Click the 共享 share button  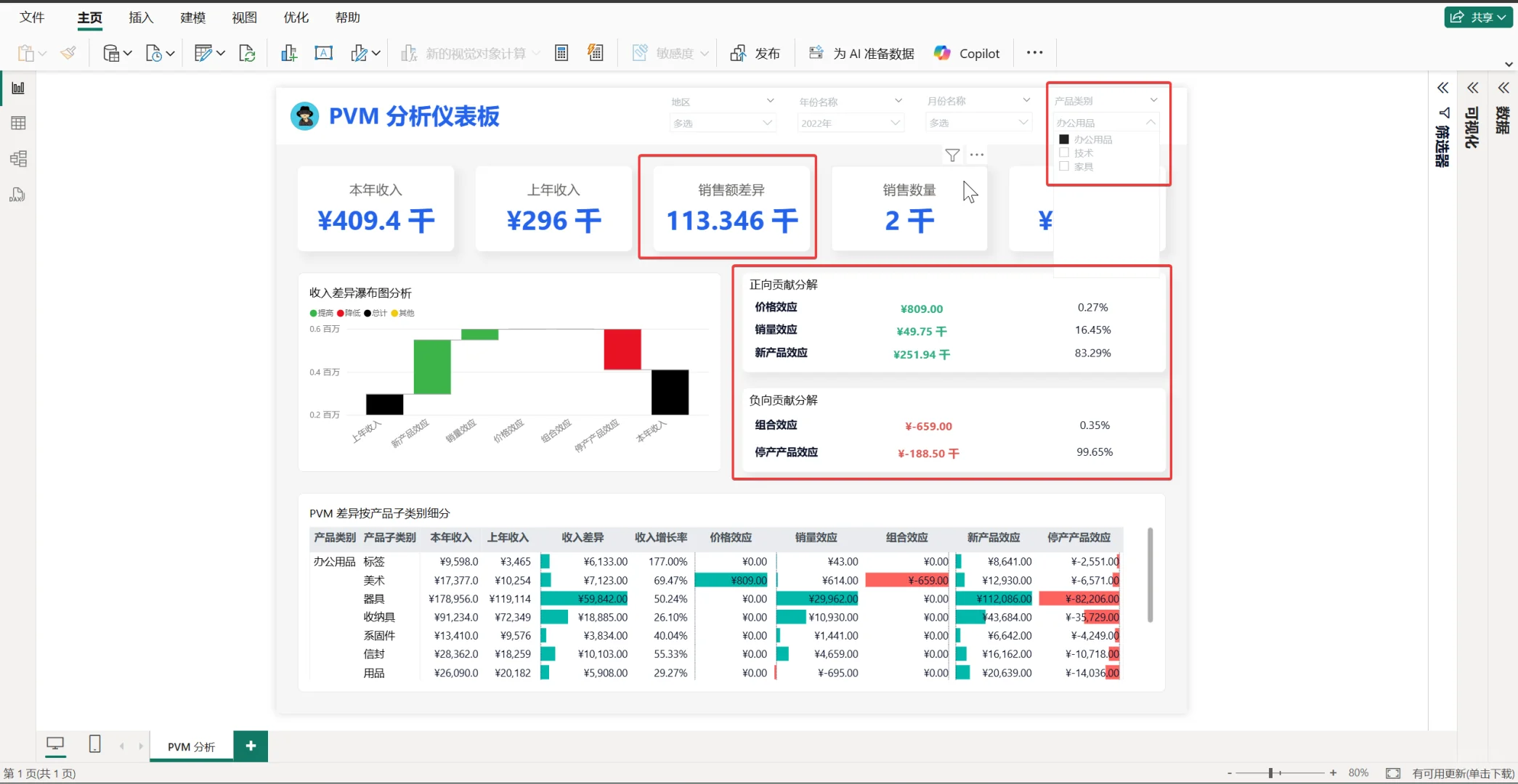coord(1478,17)
